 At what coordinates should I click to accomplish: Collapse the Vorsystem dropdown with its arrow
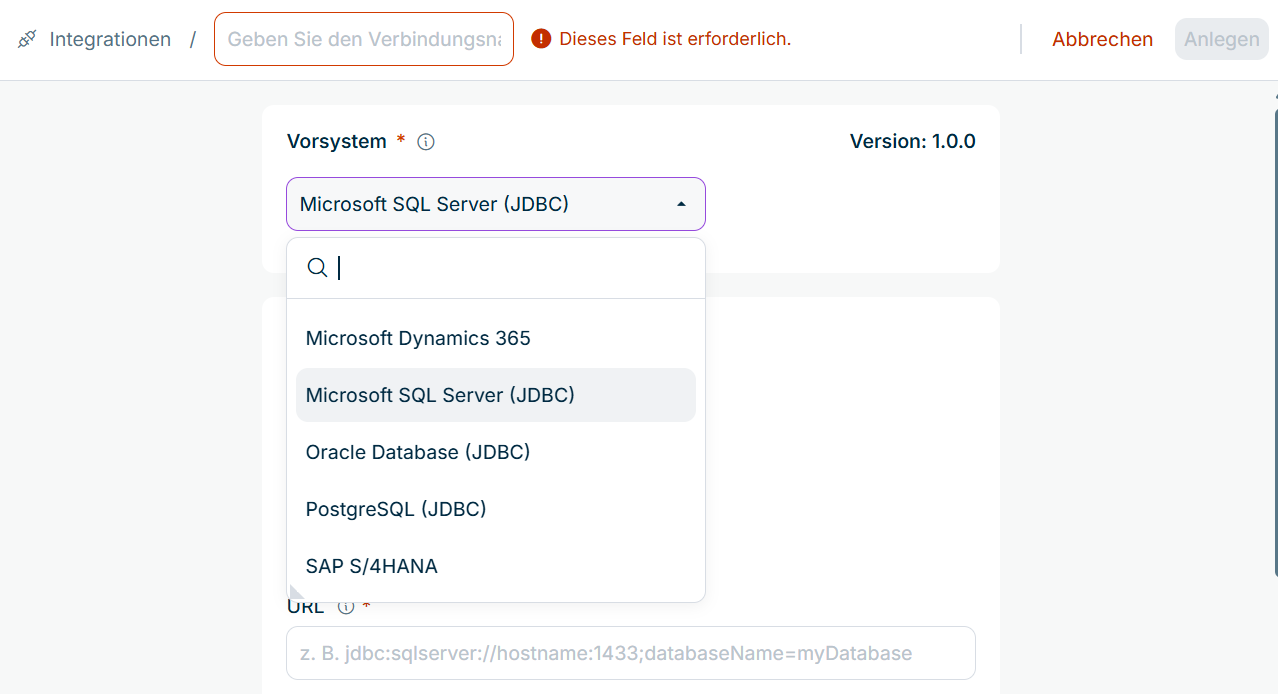[x=681, y=204]
